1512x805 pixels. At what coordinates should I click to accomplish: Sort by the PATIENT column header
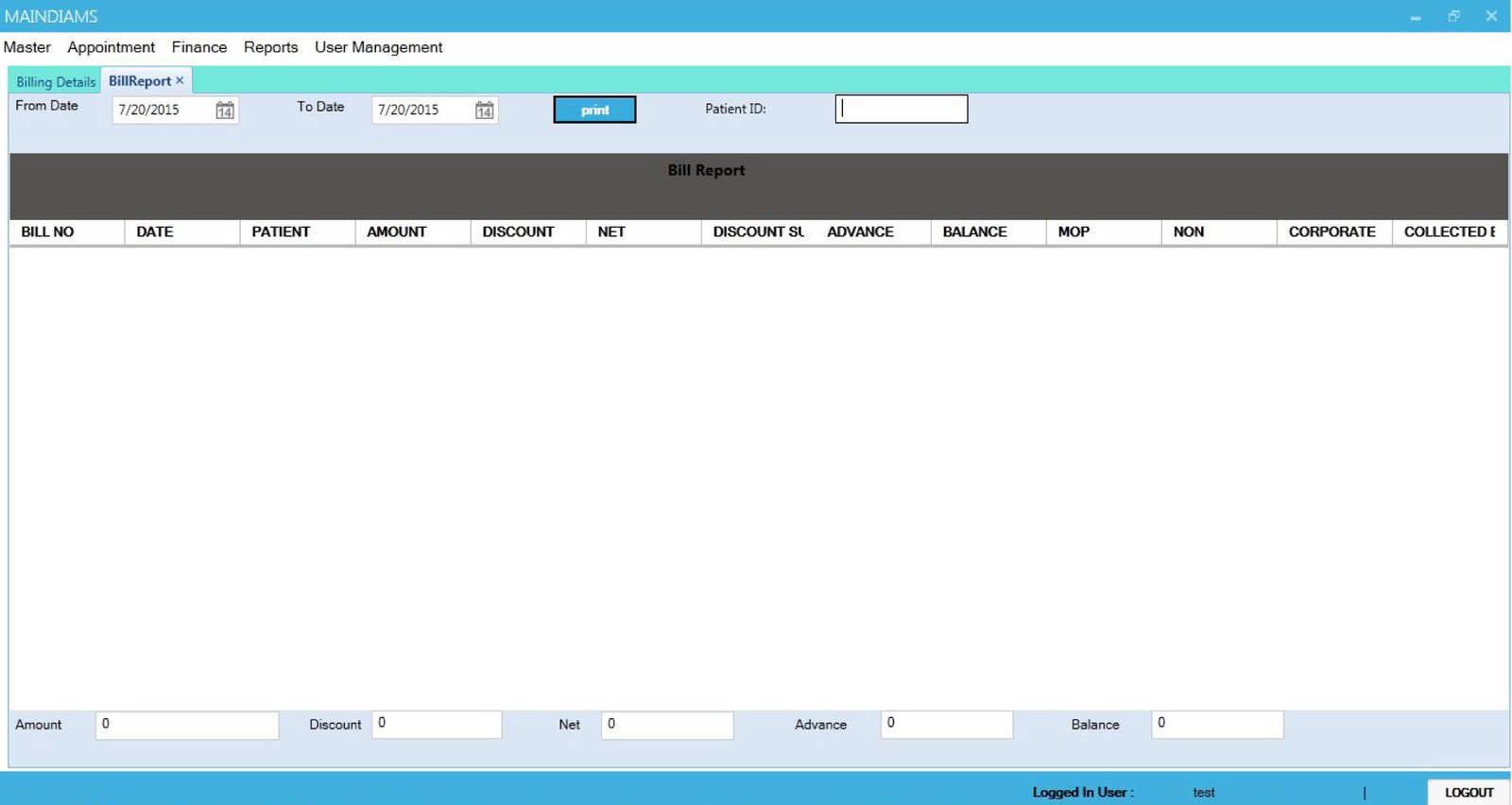tap(281, 231)
